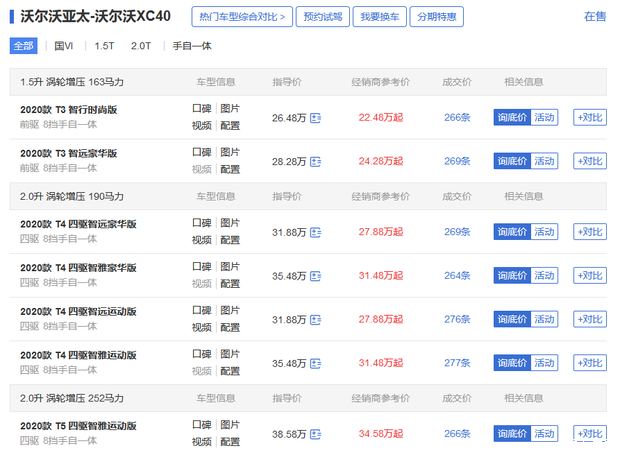Add T4 四驱智远运动版 to 对比
620x455 pixels.
tap(590, 319)
